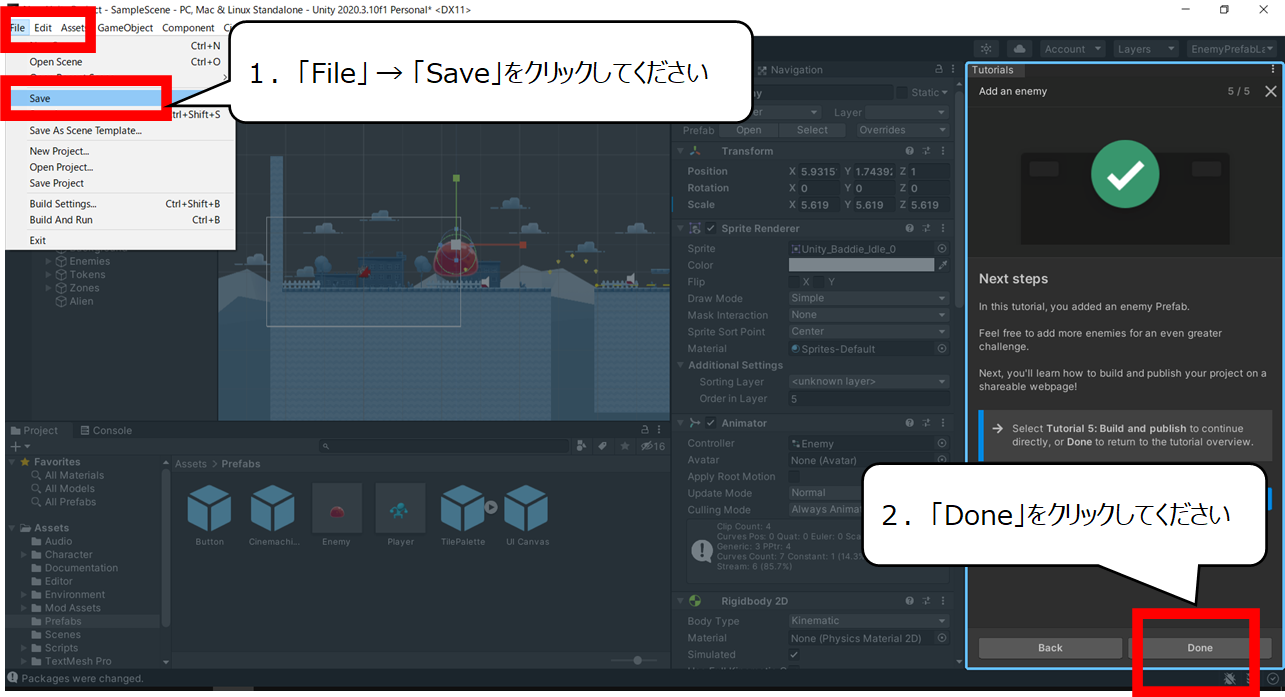Open Transform component help icon

click(909, 151)
